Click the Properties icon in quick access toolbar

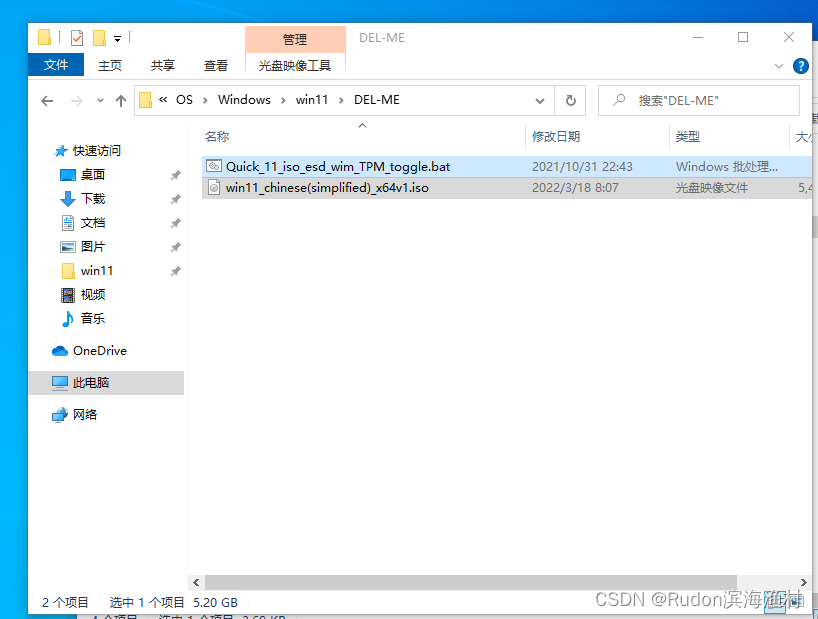click(x=77, y=38)
